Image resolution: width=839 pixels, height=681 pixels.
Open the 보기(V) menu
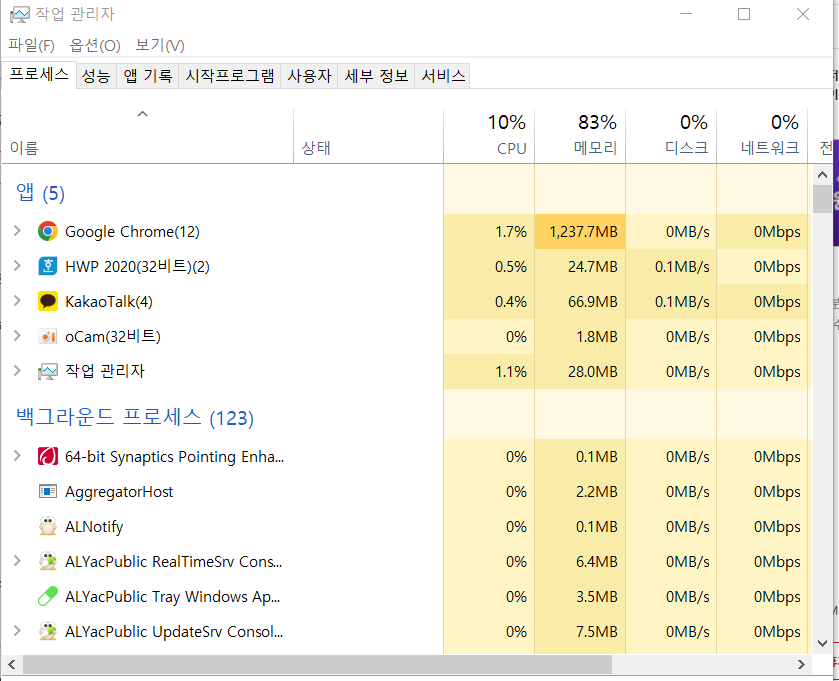click(160, 45)
